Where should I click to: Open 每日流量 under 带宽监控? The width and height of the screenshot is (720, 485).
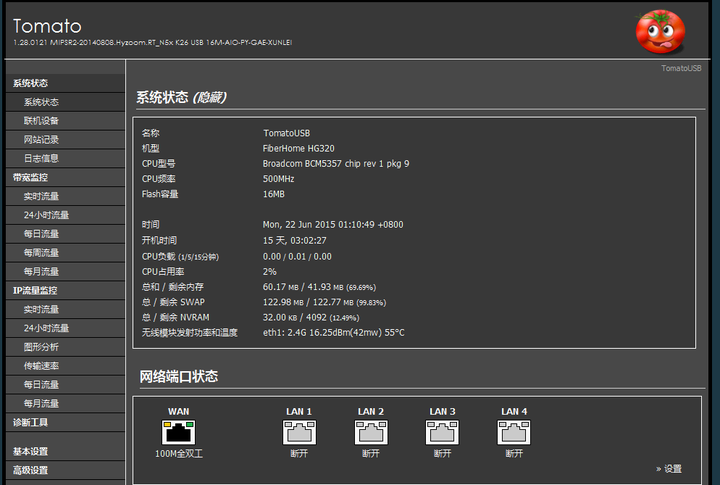[65, 234]
